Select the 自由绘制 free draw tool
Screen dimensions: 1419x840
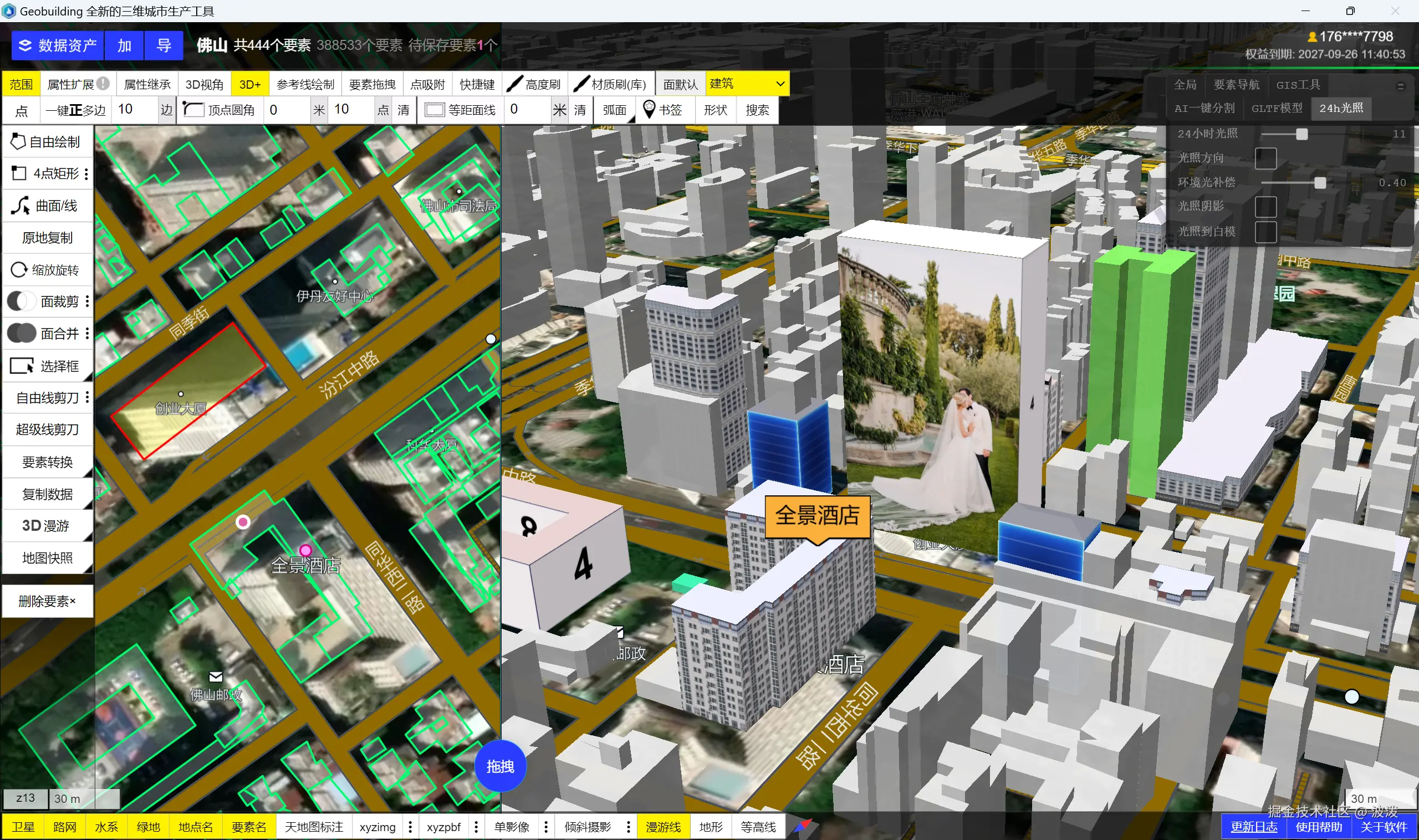[x=48, y=142]
